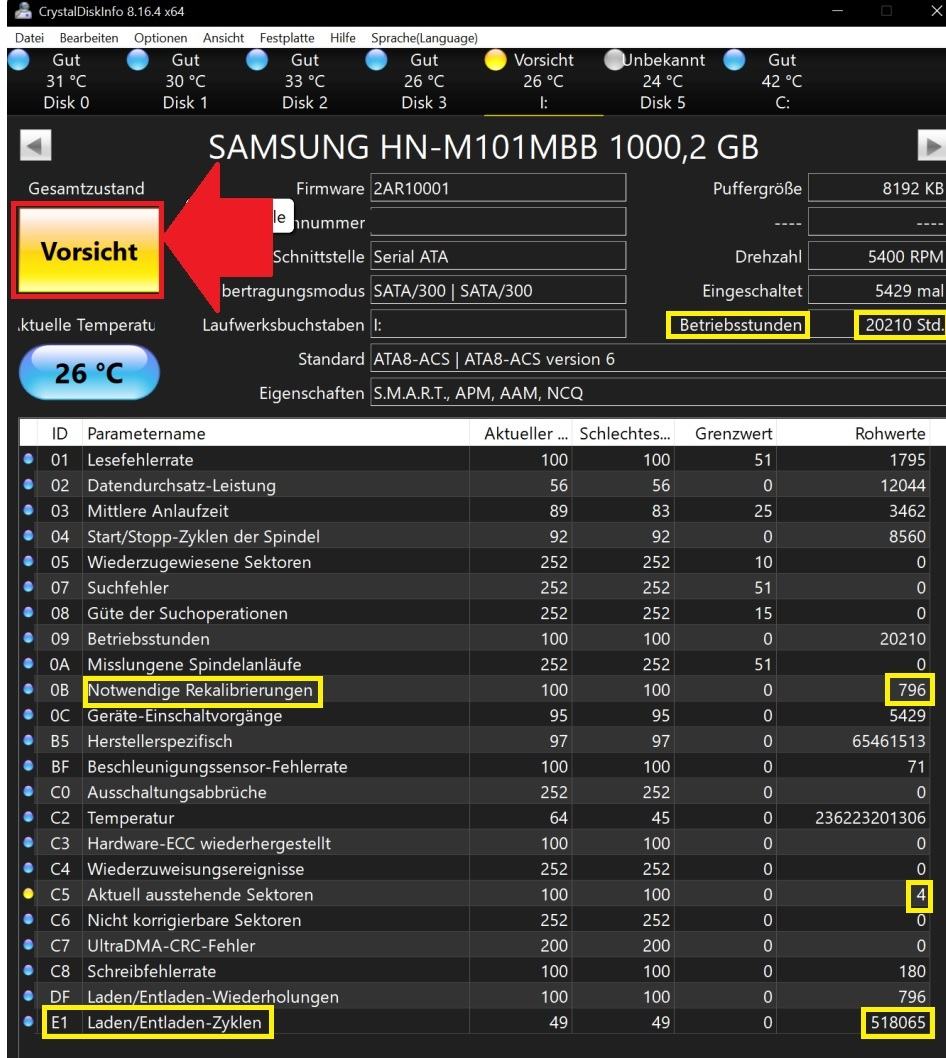Click status dot of Lesefehlerrate row
Viewport: 946px width, 1058px height.
(x=28, y=459)
